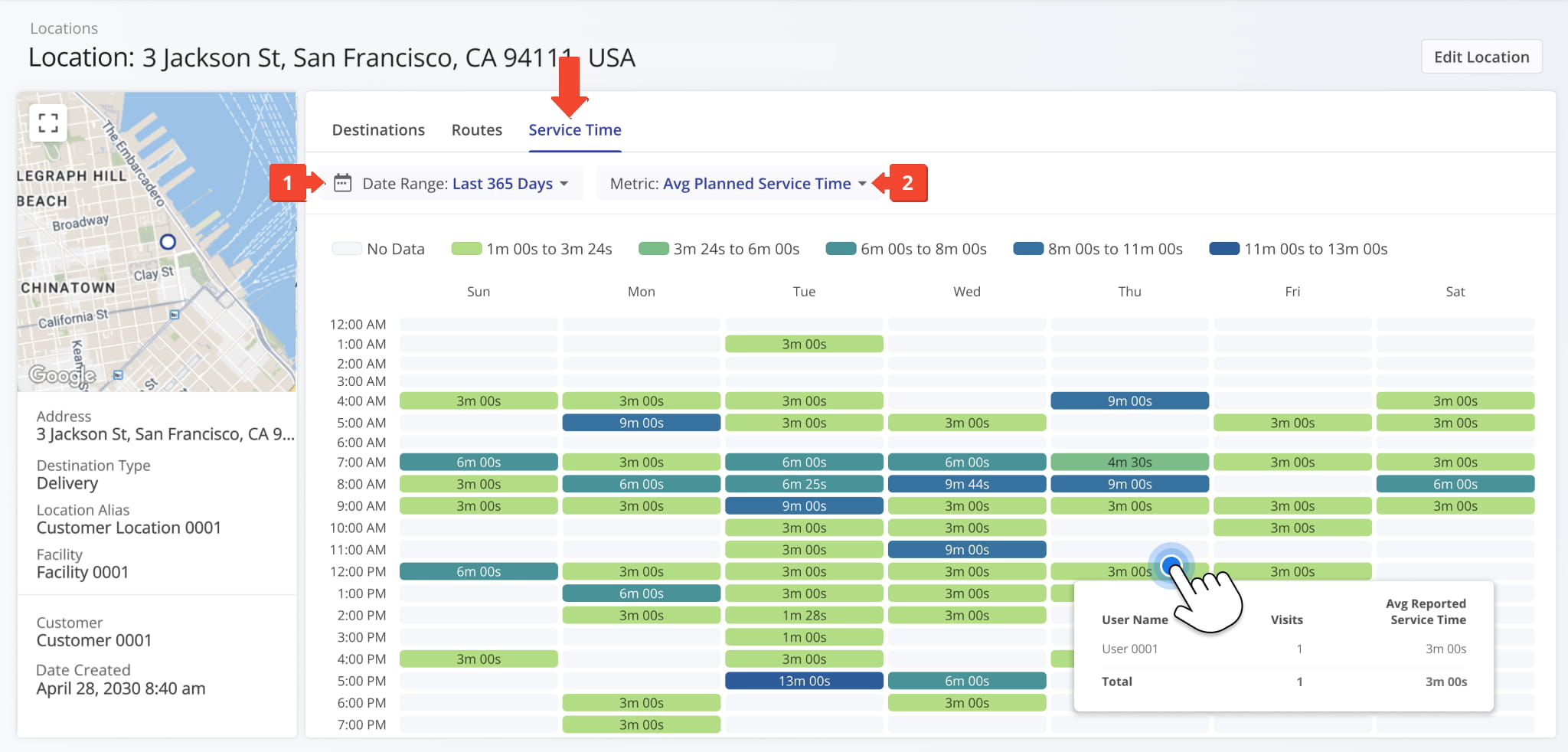This screenshot has height=752, width=1568.
Task: Select the 6m 00s cell on Sunday 12:00 PM
Action: pyautogui.click(x=478, y=571)
